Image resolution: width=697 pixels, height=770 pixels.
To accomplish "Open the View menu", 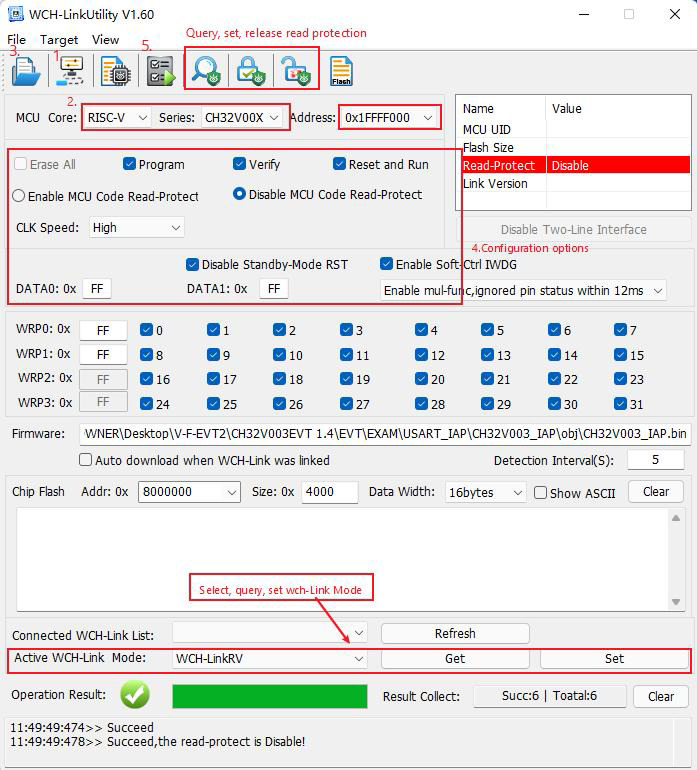I will coord(105,40).
